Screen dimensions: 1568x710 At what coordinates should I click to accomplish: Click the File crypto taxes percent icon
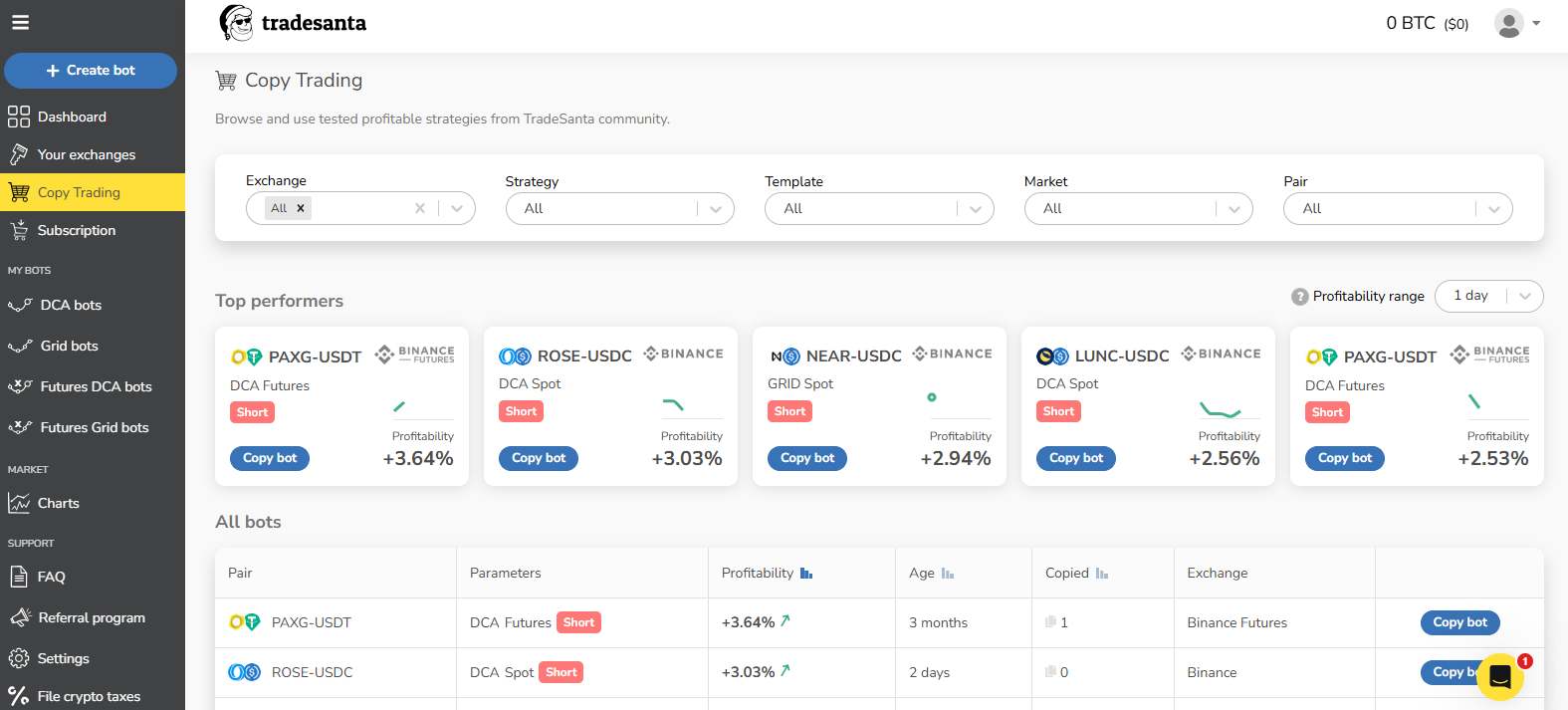tap(19, 696)
